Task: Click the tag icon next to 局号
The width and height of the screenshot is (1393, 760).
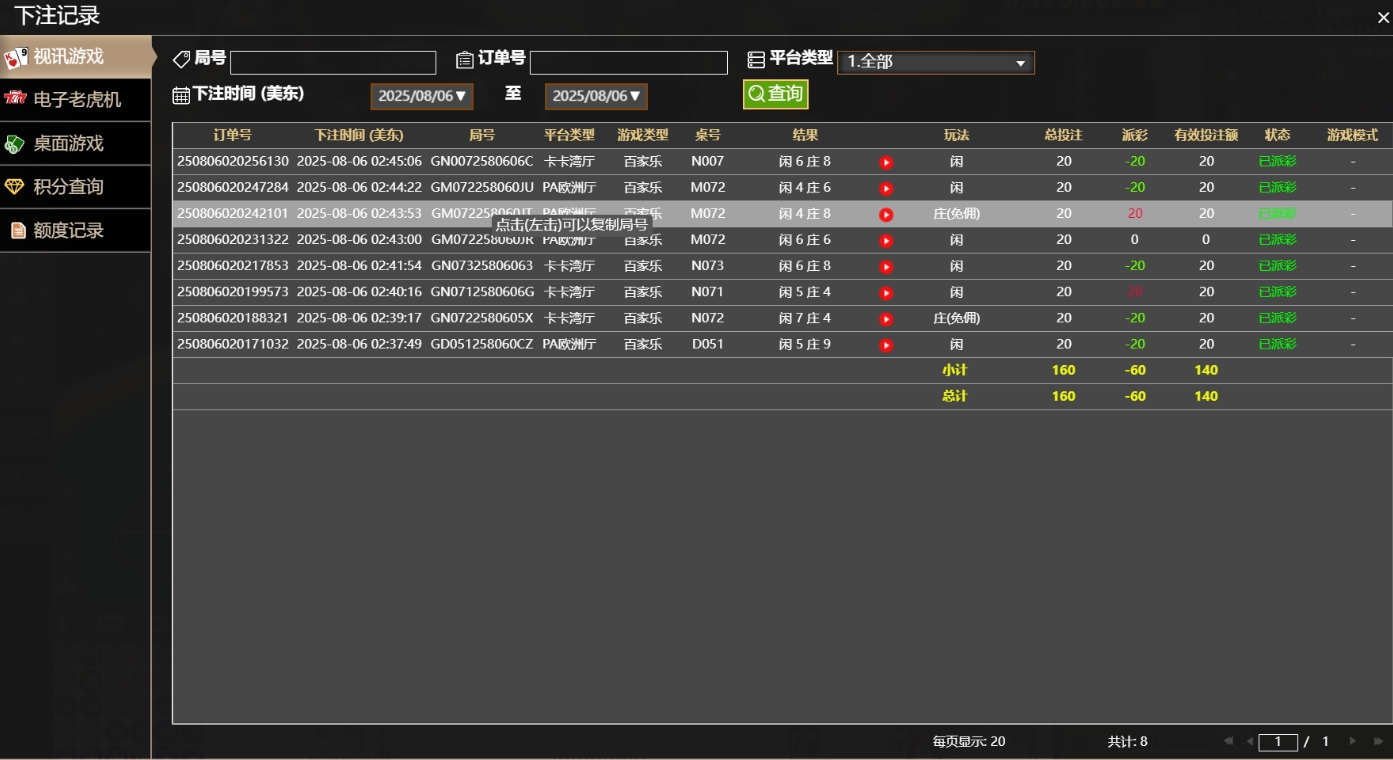Action: pos(181,59)
